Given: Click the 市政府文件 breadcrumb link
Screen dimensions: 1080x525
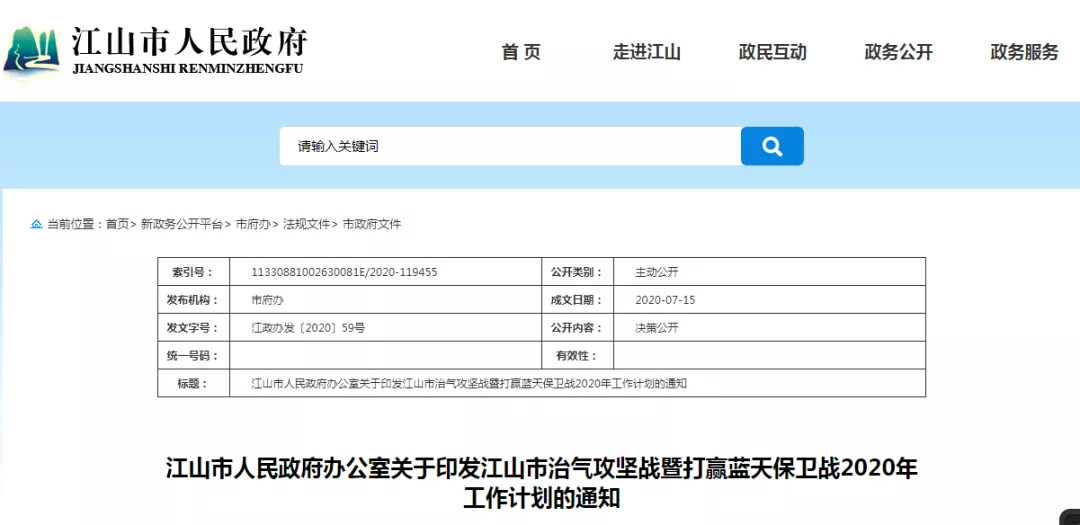Looking at the screenshot, I should click(x=372, y=225).
